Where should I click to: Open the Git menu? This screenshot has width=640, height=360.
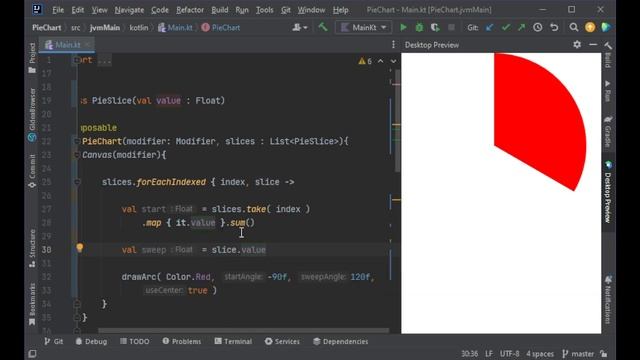[286, 10]
